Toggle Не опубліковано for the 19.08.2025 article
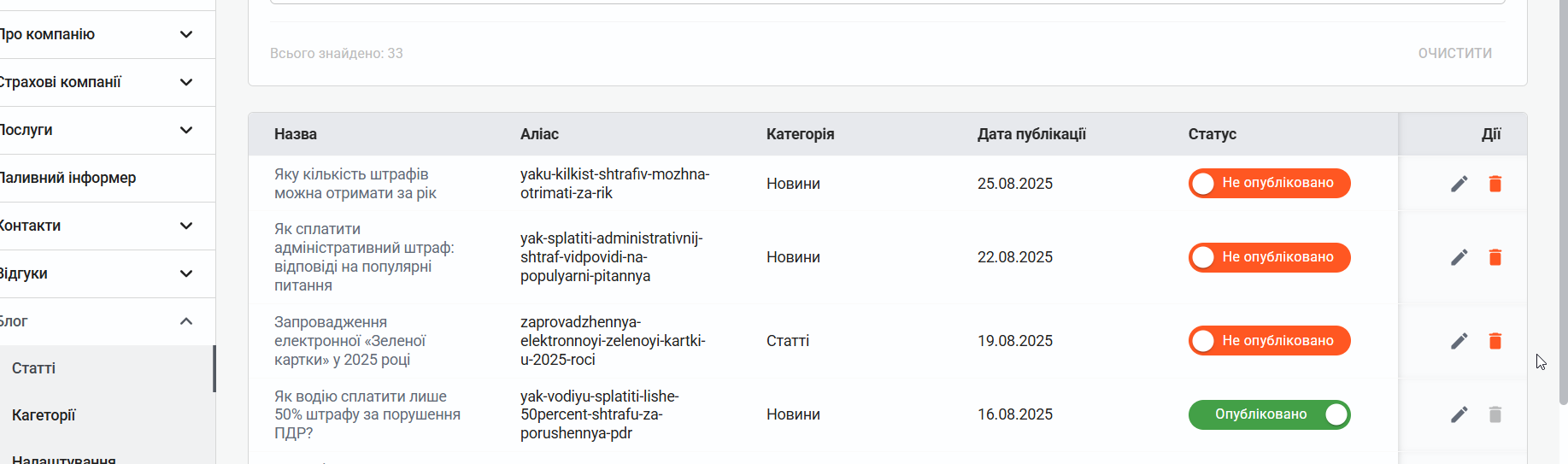Screen dimensions: 1568x464 click(x=1269, y=340)
